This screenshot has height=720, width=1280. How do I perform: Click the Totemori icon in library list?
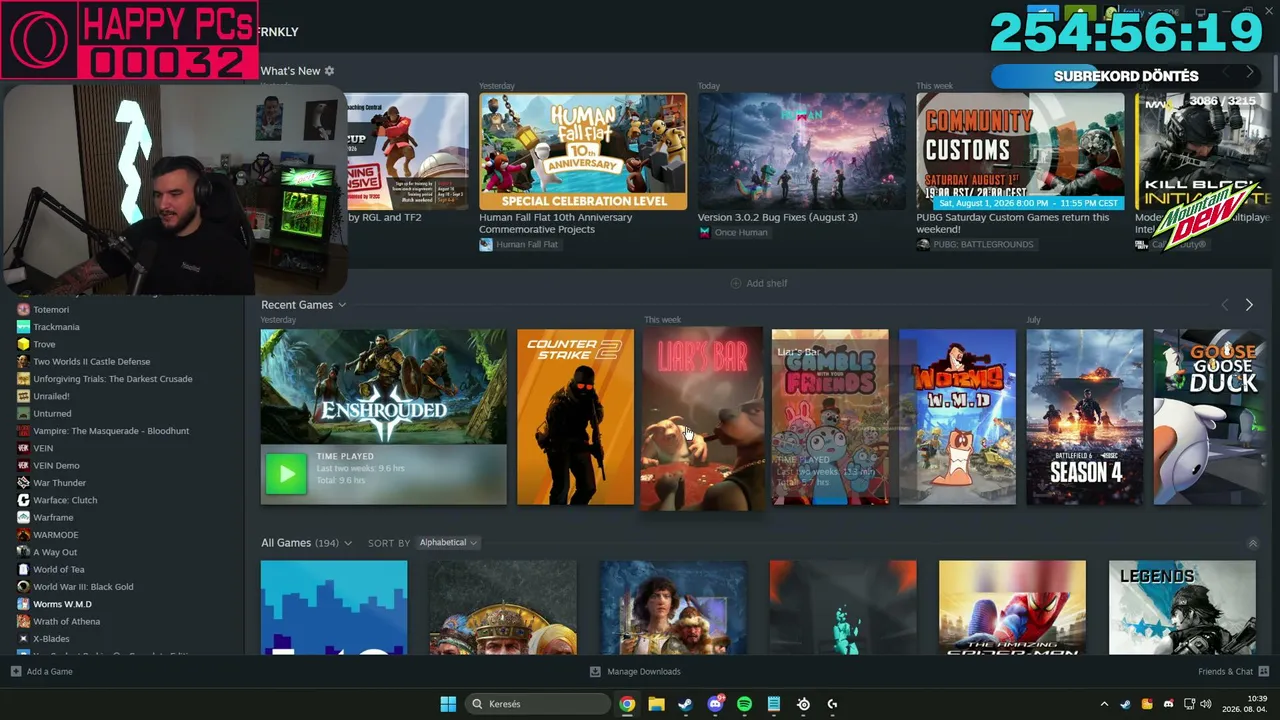pos(23,309)
